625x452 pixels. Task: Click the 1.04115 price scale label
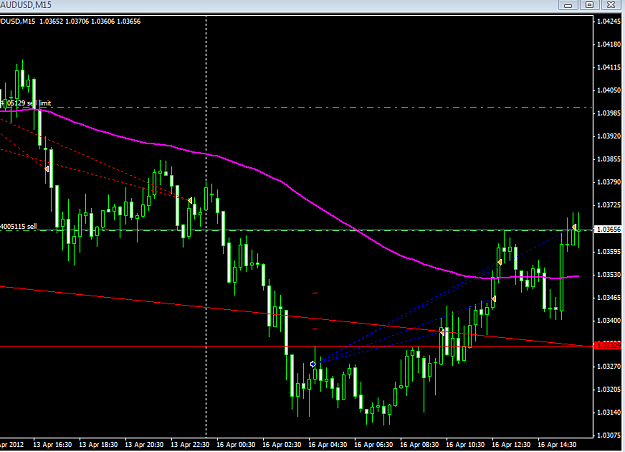(609, 67)
